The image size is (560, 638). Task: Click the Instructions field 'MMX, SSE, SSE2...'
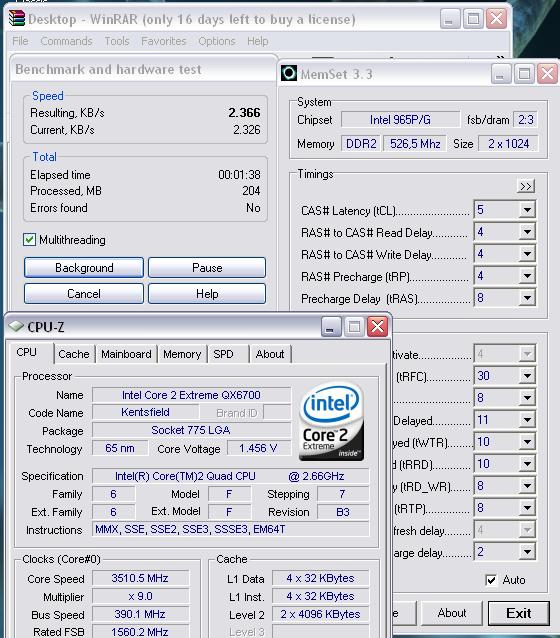point(230,529)
